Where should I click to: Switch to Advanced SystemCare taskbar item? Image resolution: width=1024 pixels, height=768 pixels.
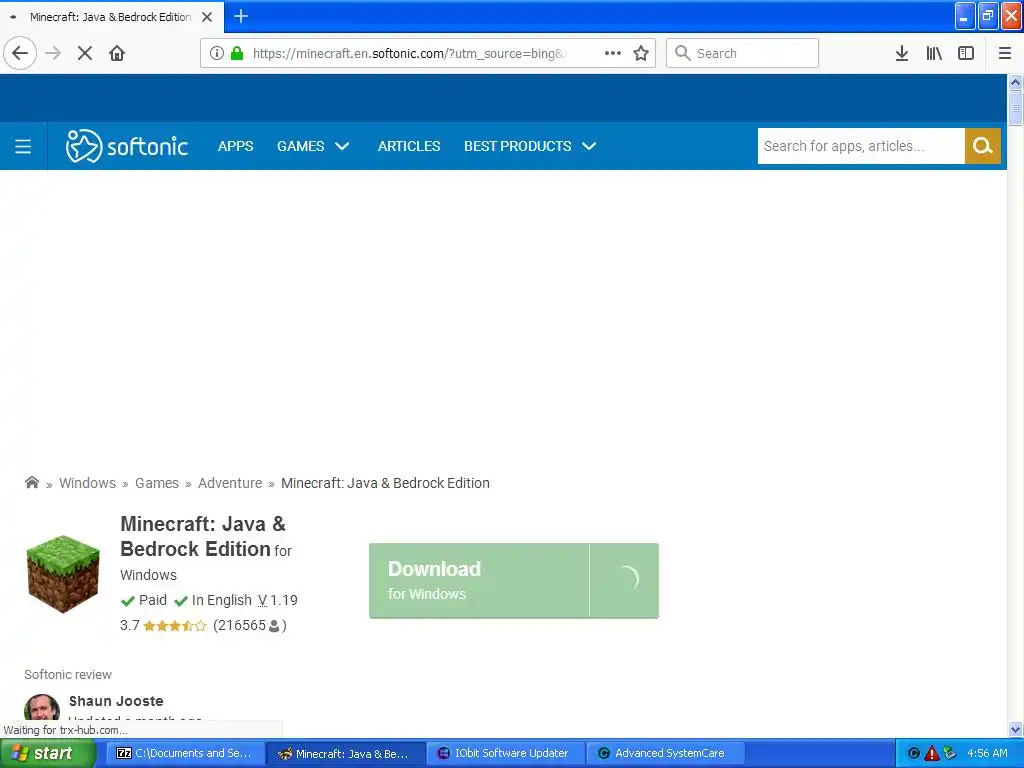click(665, 753)
